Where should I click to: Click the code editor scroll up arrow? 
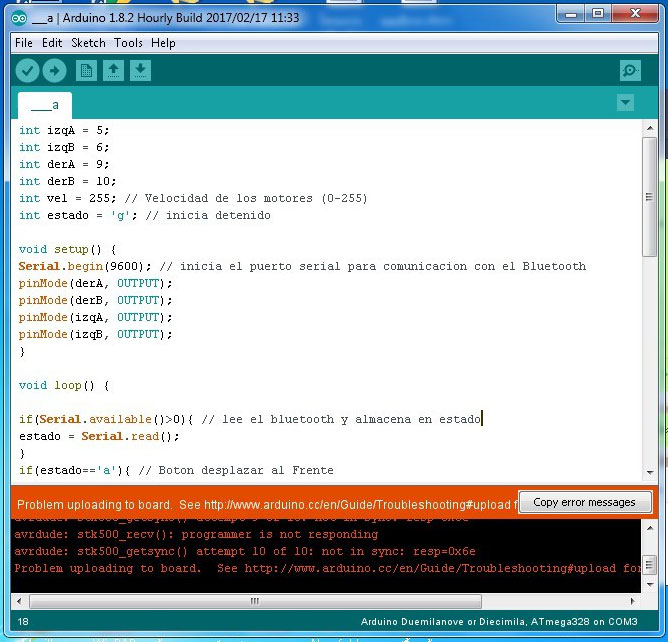(x=650, y=128)
